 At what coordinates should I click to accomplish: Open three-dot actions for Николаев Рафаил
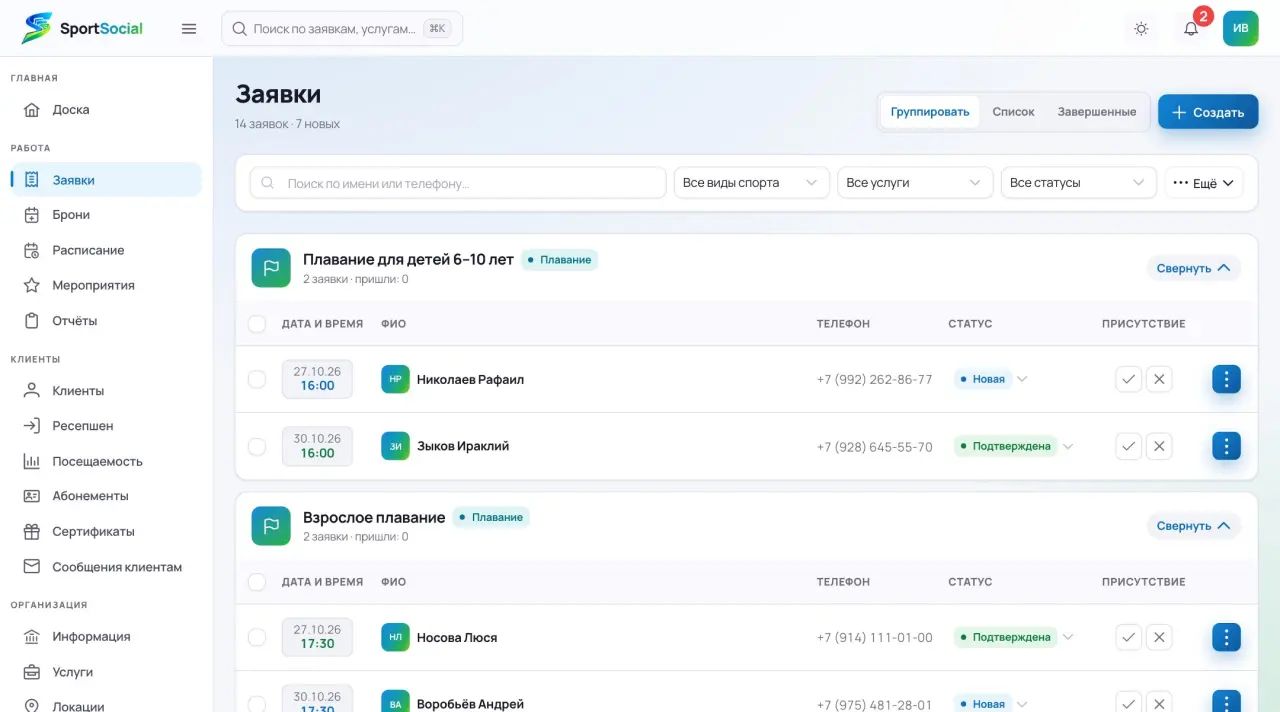tap(1226, 380)
